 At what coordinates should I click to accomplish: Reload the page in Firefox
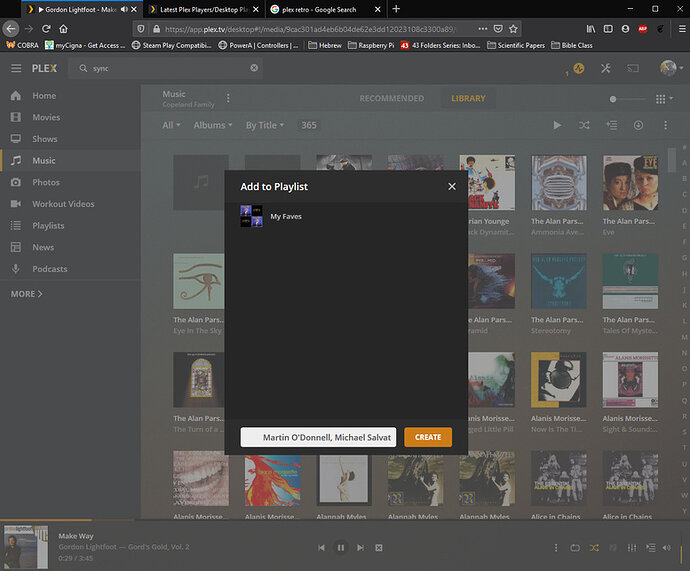tap(46, 29)
